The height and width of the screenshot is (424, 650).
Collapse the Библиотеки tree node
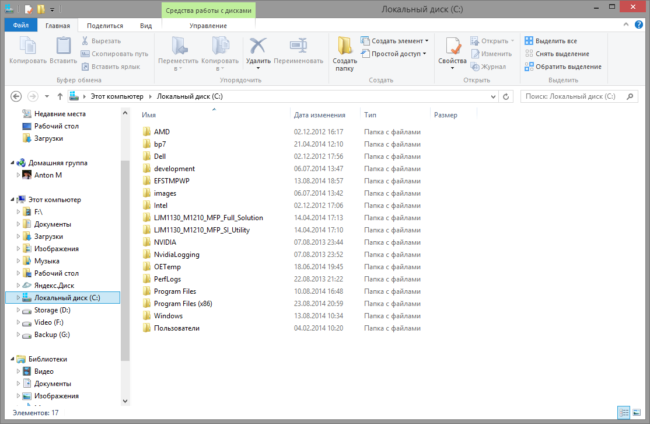(x=12, y=359)
